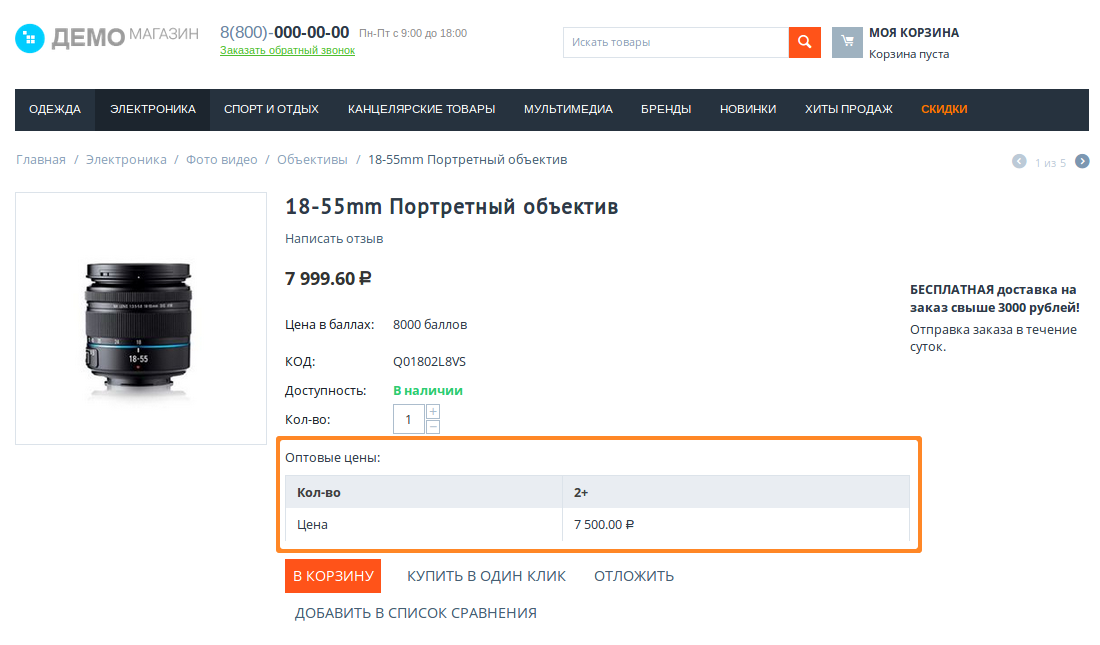The image size is (1100, 645).
Task: Select the Скидки menu item
Action: [x=944, y=110]
